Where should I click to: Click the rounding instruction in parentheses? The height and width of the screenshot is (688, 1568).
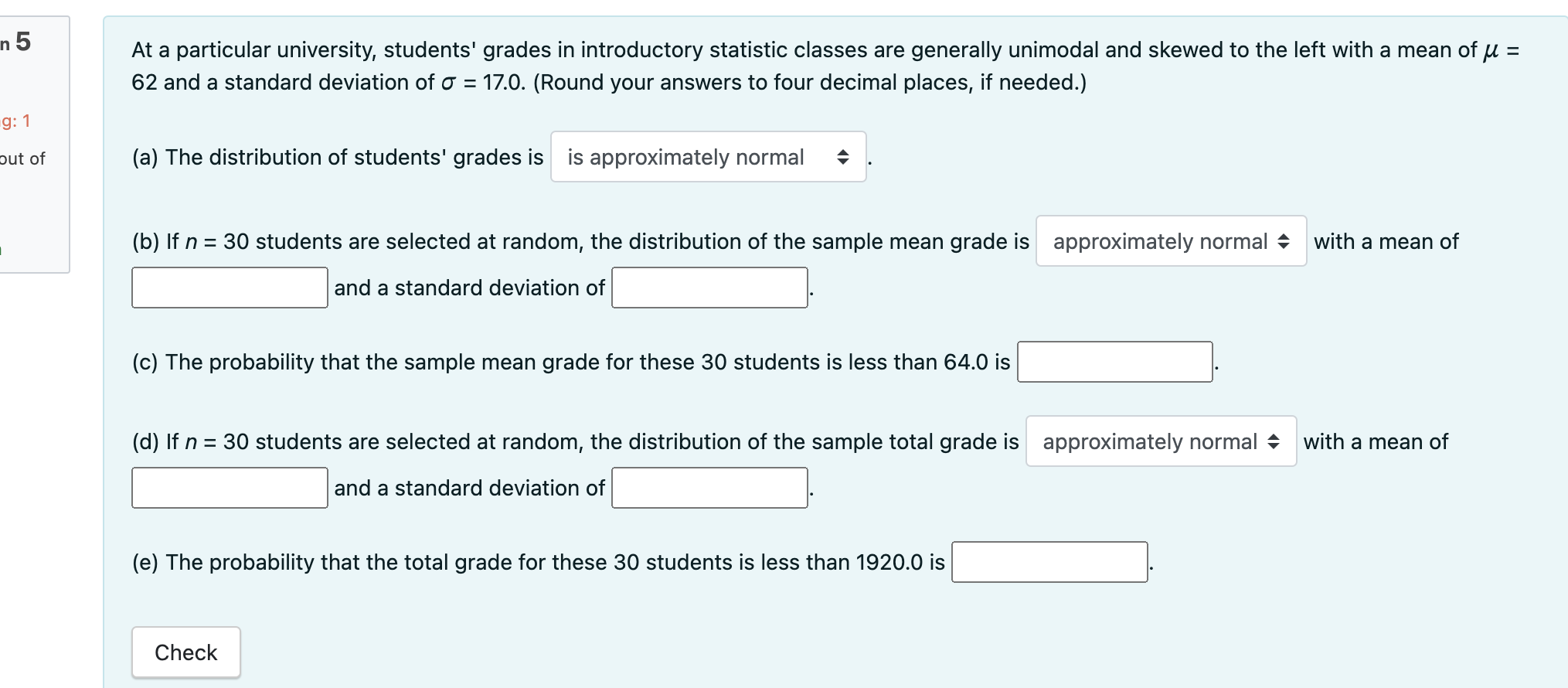click(809, 83)
